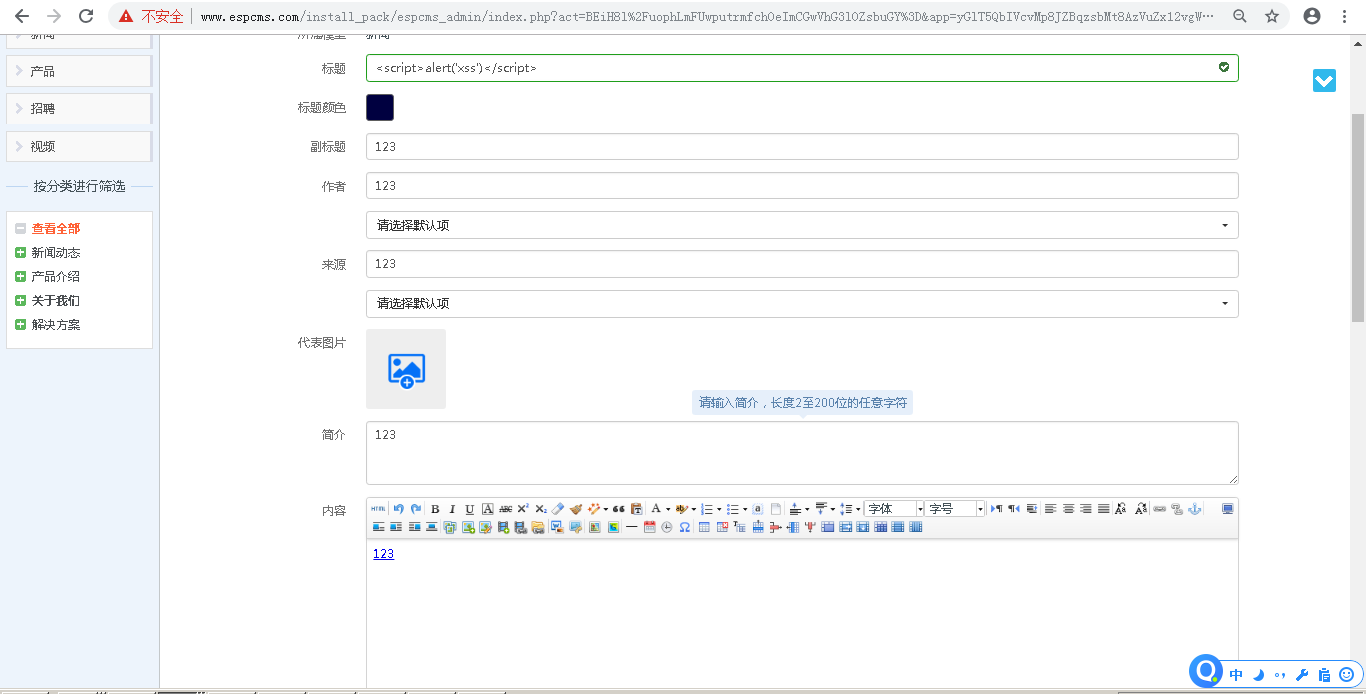Click the undo icon in the editor toolbar
This screenshot has height=694, width=1366.
[x=397, y=508]
